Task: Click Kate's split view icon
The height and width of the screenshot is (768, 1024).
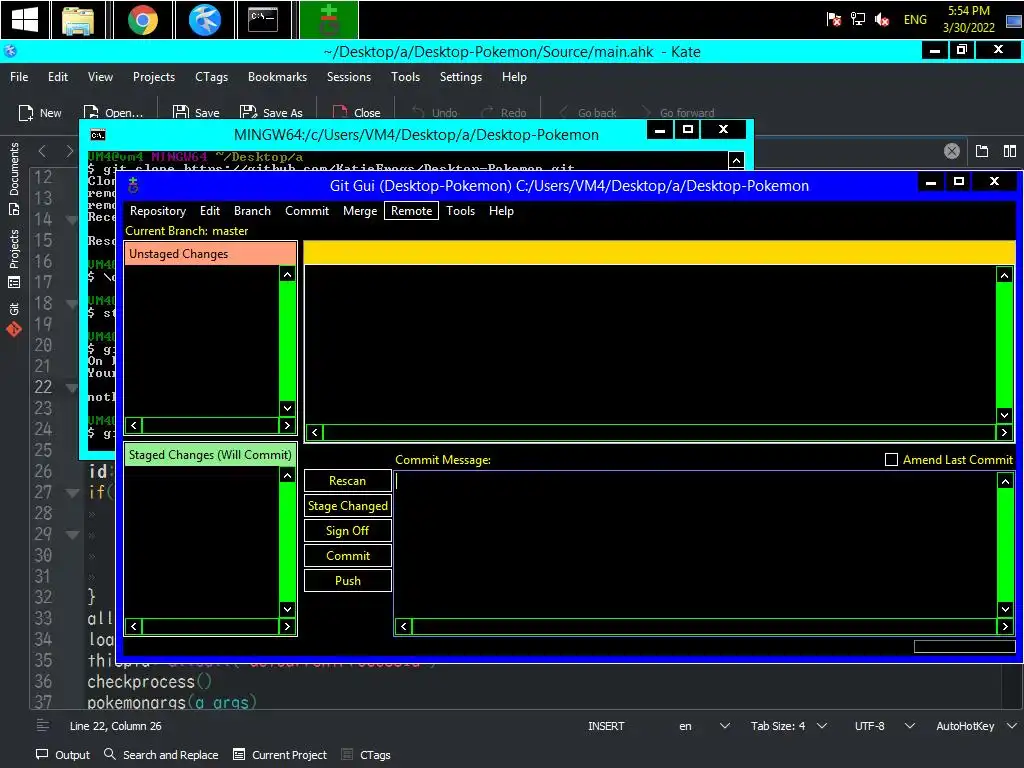Action: click(1010, 152)
